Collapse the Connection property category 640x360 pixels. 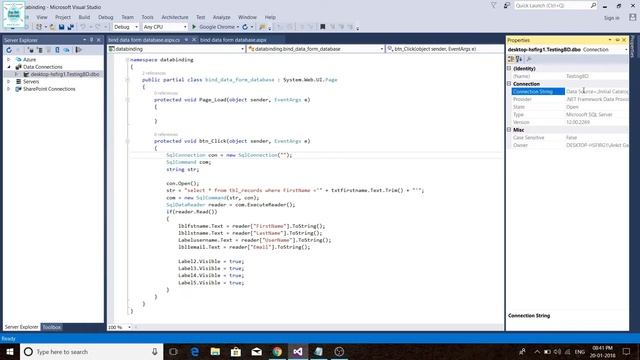[509, 84]
